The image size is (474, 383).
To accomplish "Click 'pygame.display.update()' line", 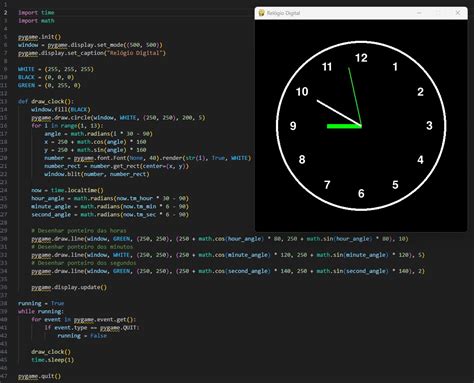I will [69, 287].
